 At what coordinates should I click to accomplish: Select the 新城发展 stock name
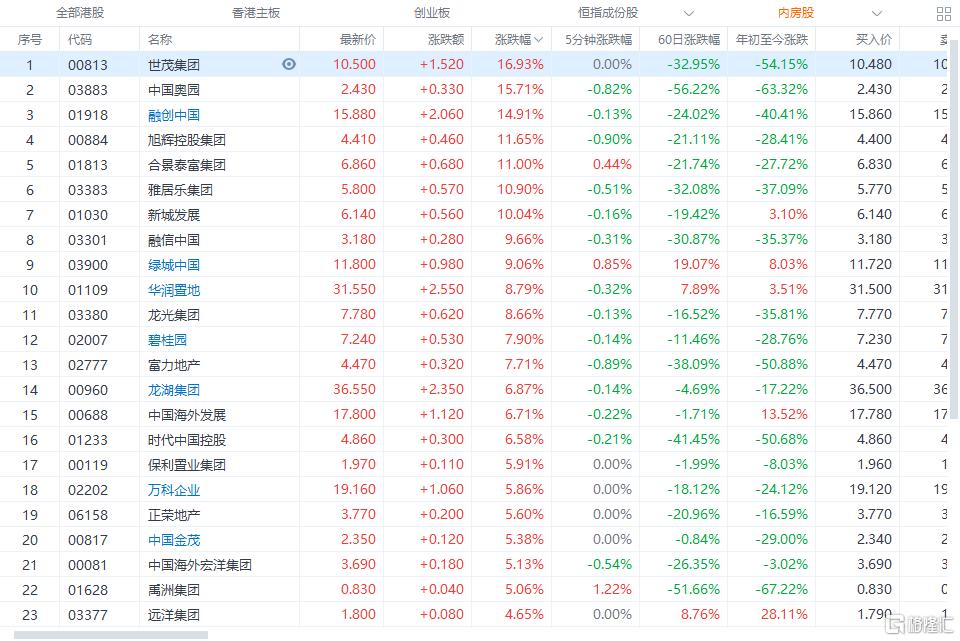174,215
